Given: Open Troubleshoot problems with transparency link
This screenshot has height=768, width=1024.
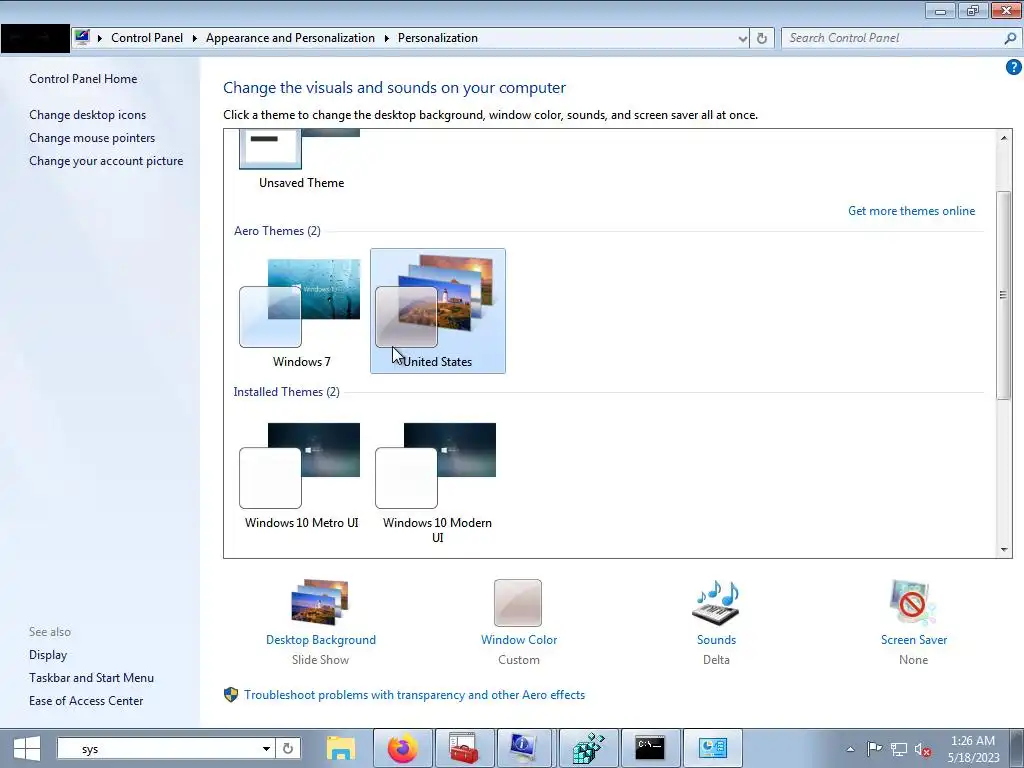Looking at the screenshot, I should pyautogui.click(x=414, y=695).
